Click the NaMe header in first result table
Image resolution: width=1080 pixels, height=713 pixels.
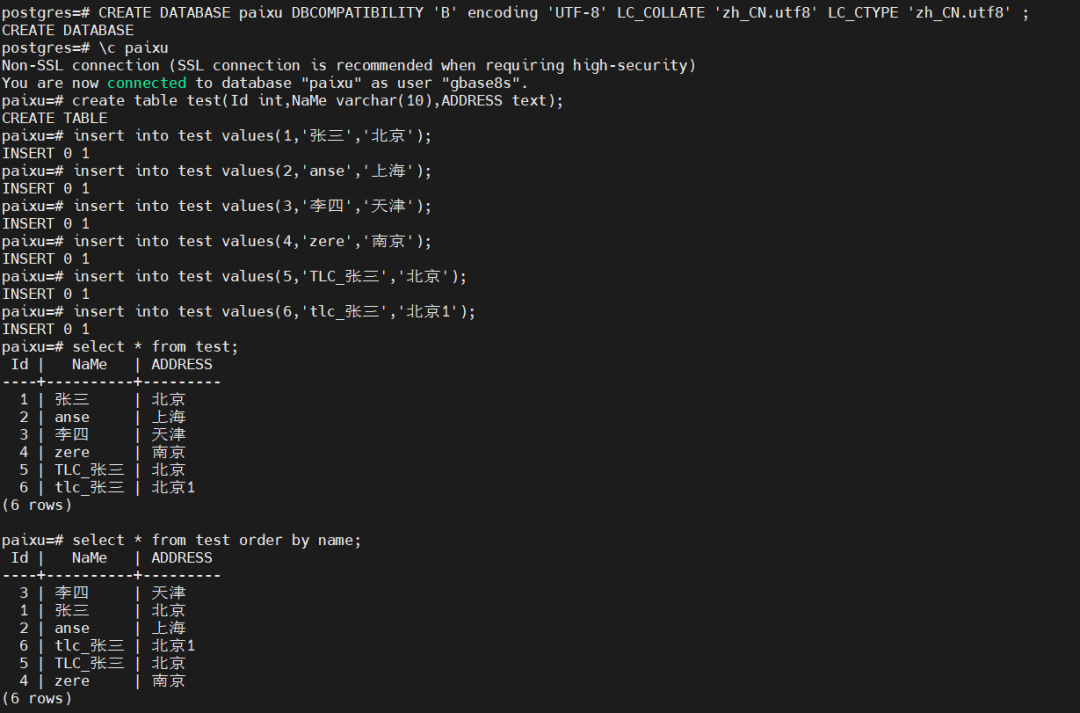[89, 364]
